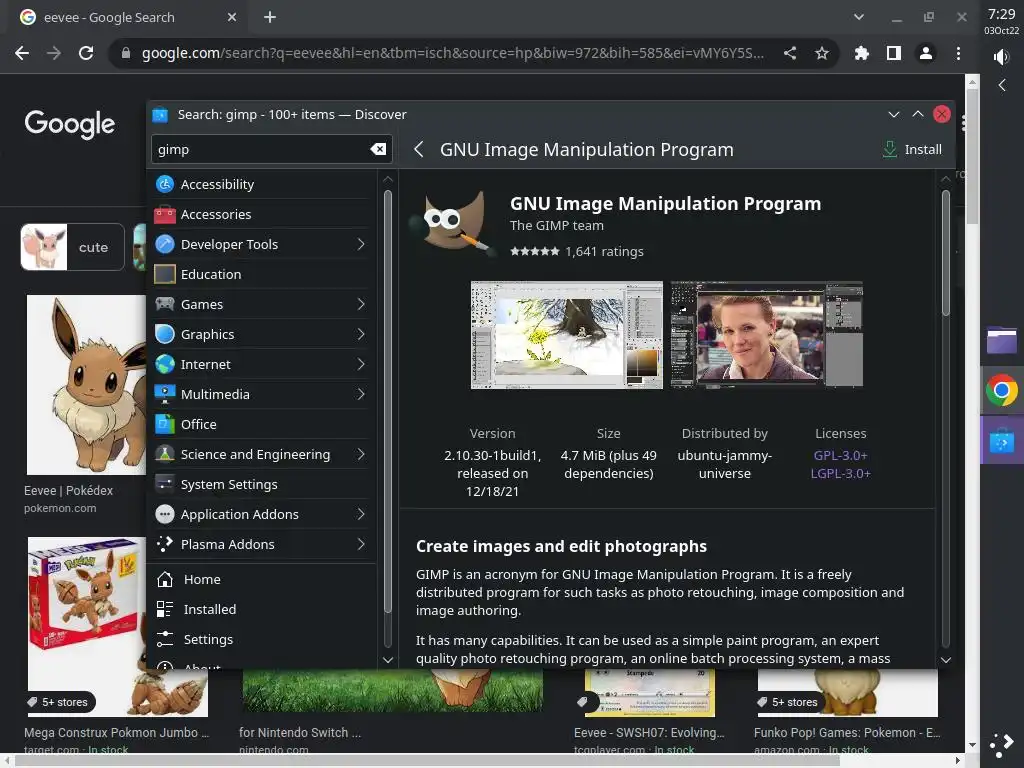1024x768 pixels.
Task: Switch to the eevee Google Search tab
Action: click(128, 18)
